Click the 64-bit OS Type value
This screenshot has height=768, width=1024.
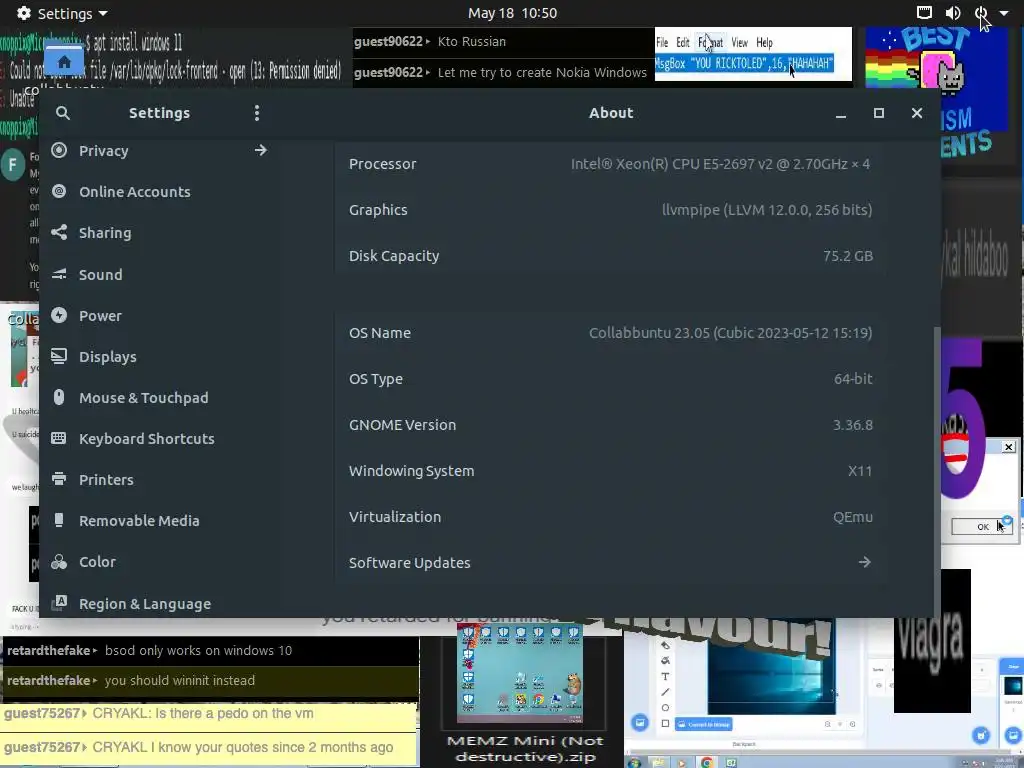tap(853, 379)
